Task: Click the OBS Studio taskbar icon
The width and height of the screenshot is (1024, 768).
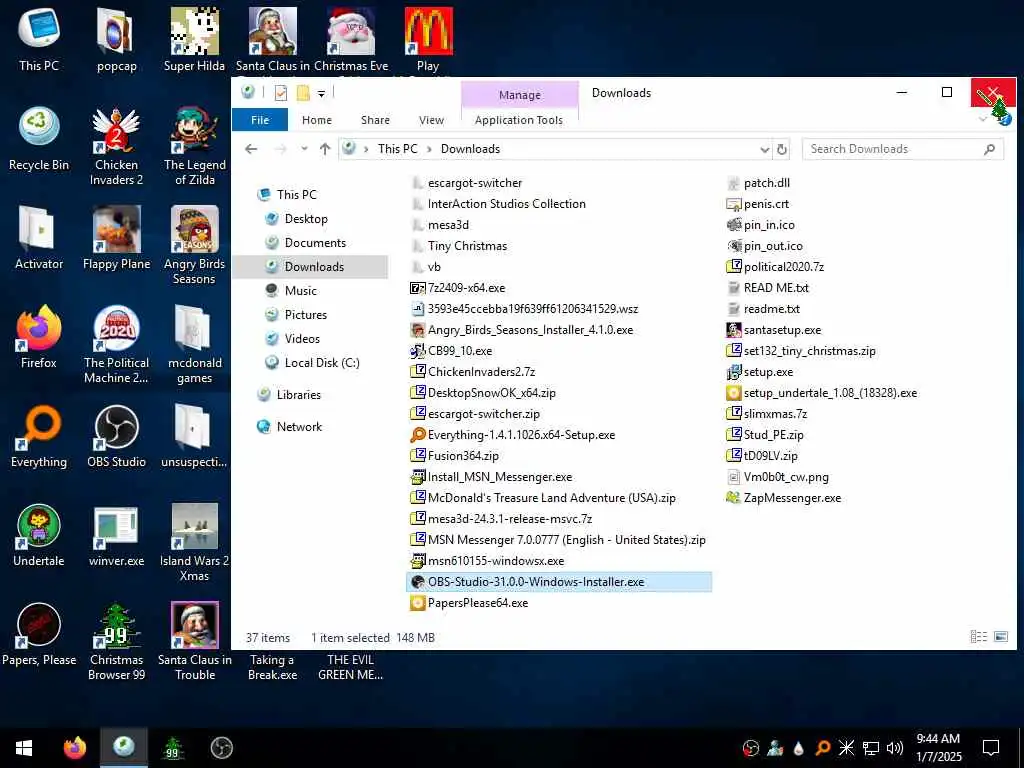Action: pos(221,748)
